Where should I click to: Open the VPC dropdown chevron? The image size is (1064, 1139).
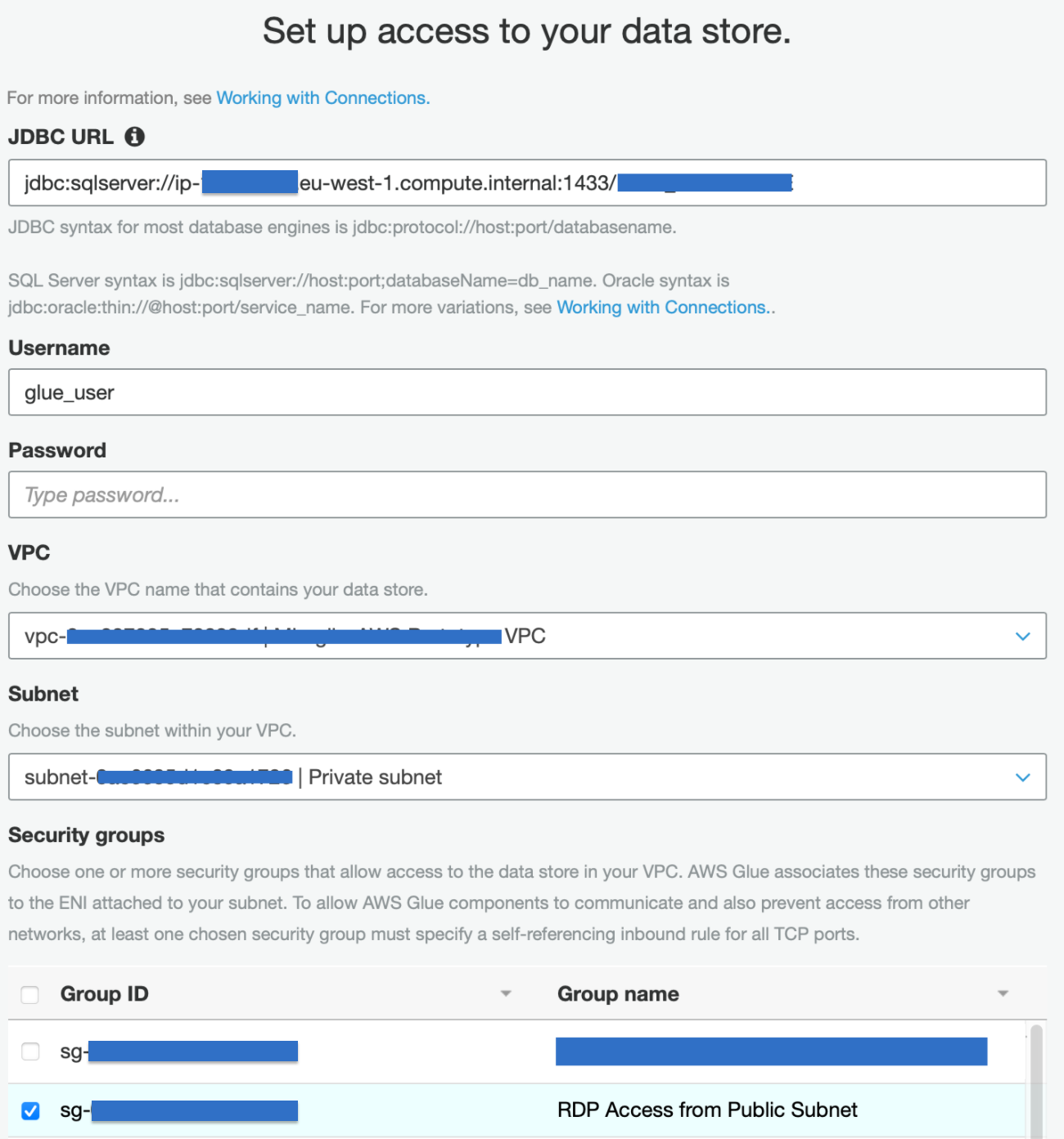point(1022,637)
